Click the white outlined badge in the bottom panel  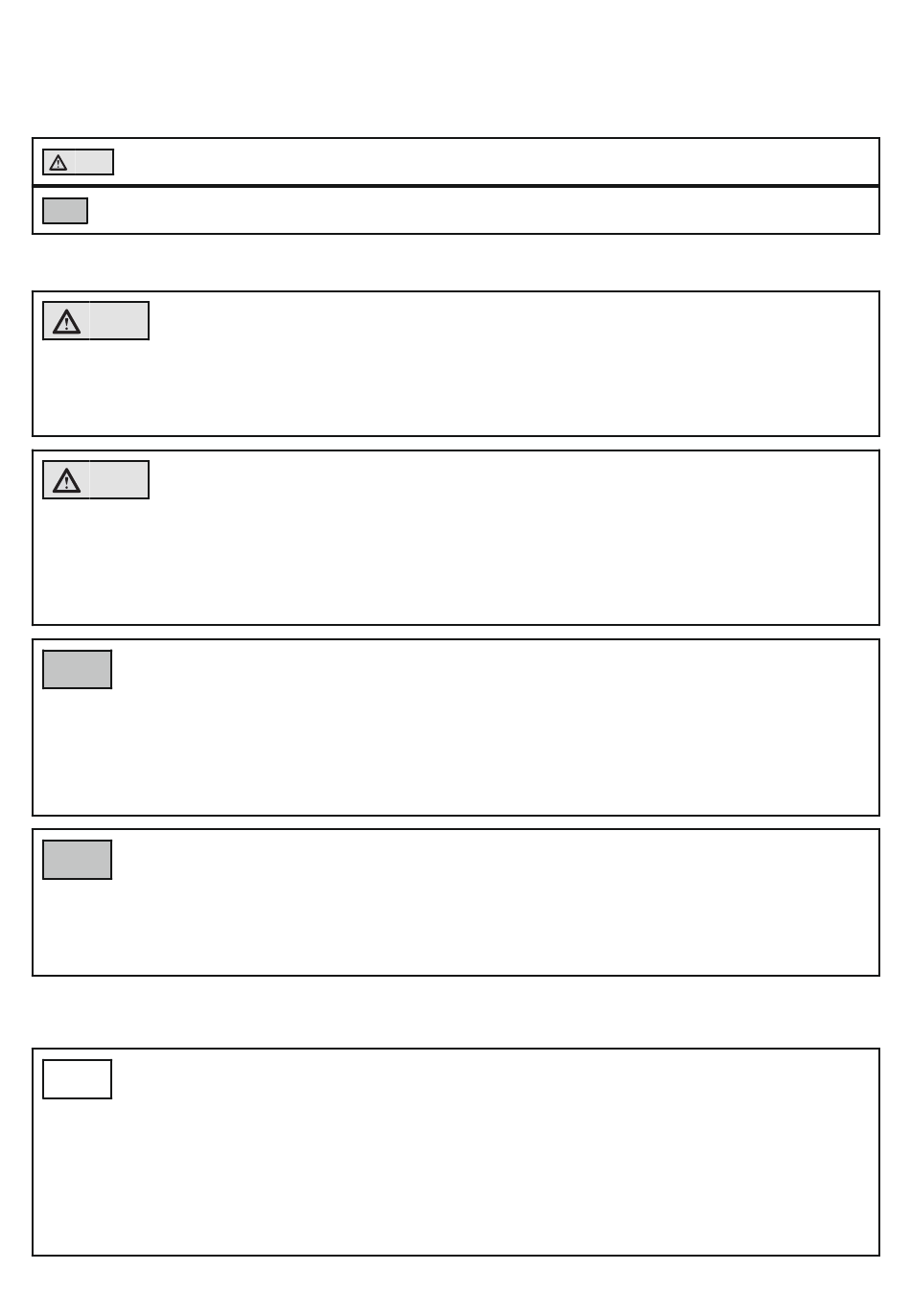point(77,1079)
